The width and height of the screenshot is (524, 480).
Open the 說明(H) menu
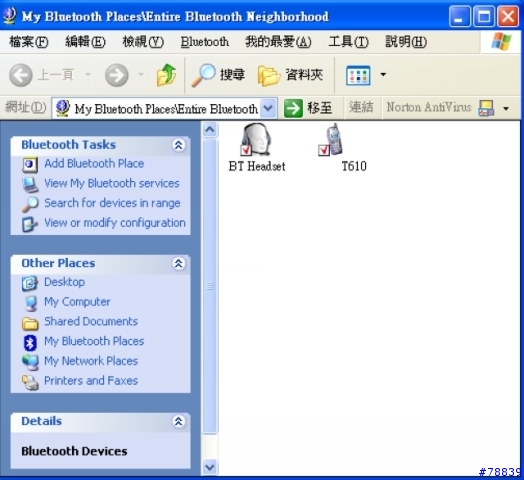406,42
